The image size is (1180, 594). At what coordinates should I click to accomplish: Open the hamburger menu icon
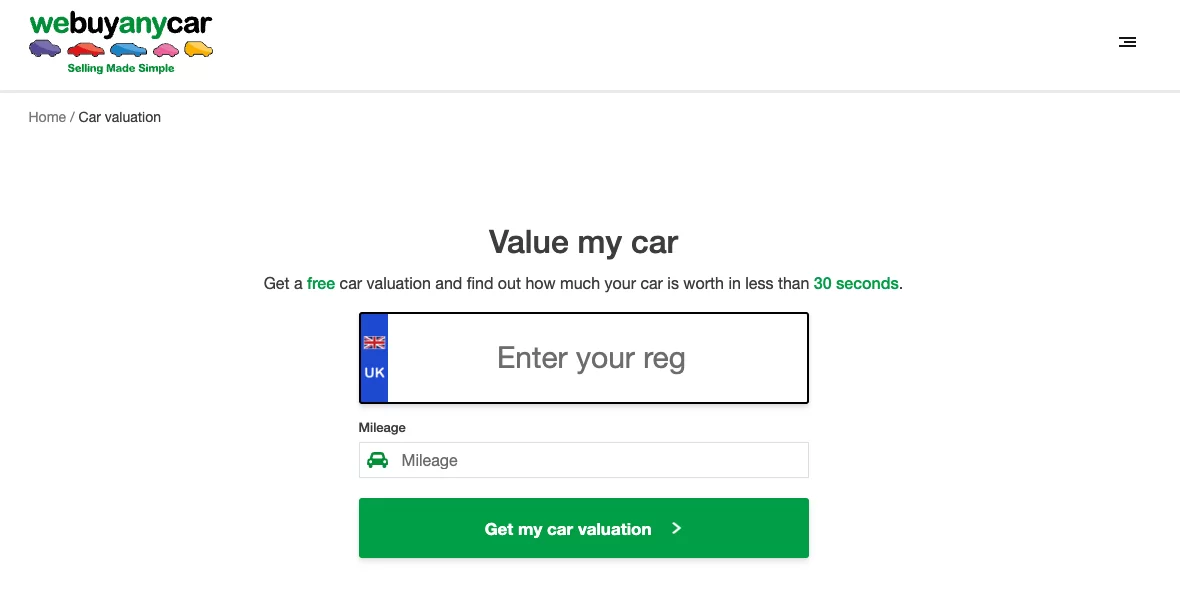pos(1127,42)
